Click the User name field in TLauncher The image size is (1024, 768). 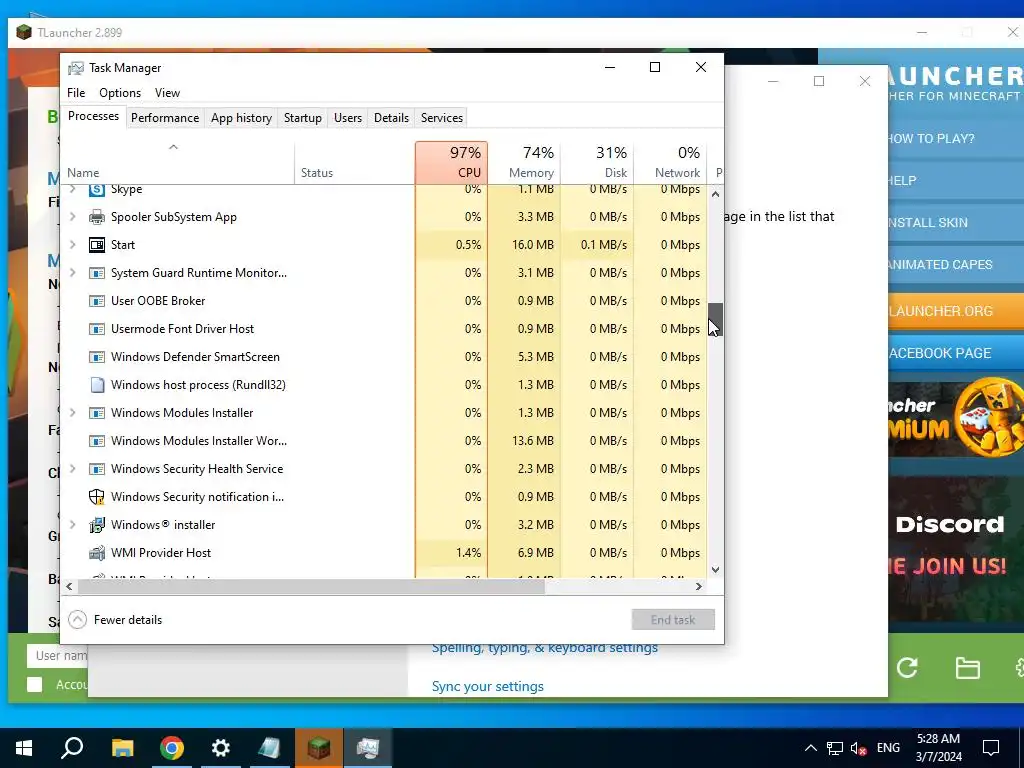(57, 656)
